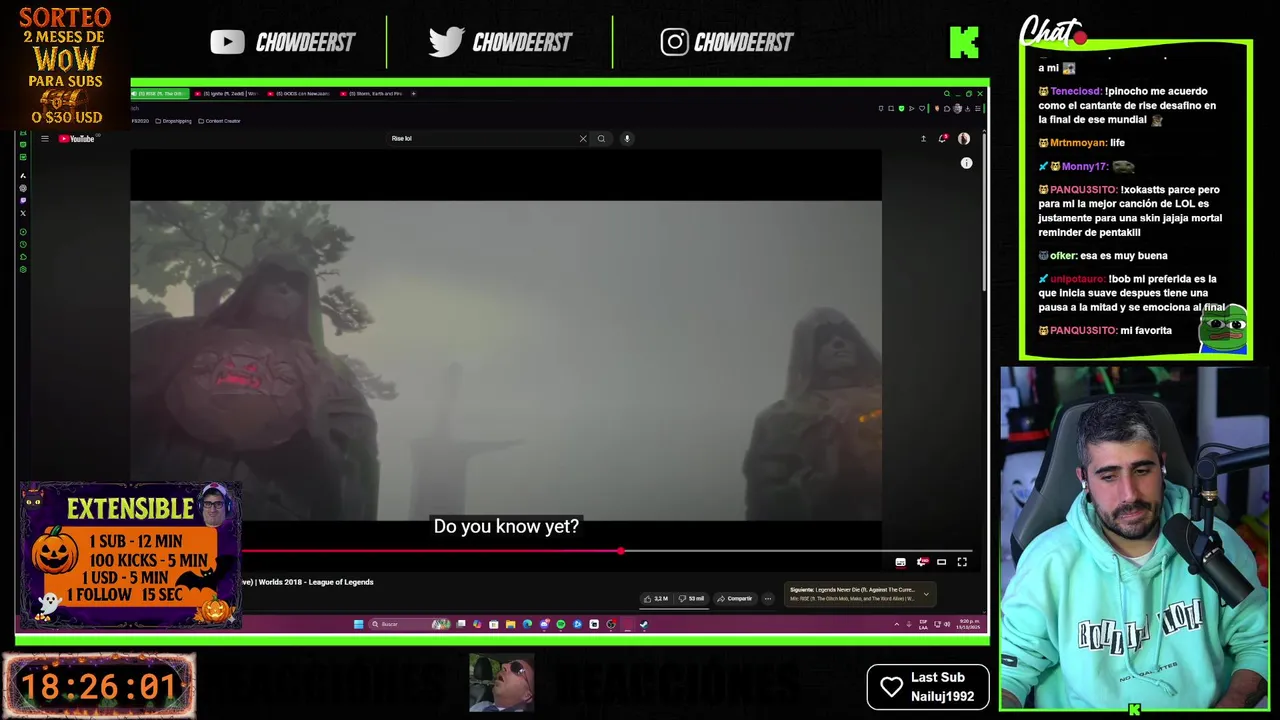Image resolution: width=1280 pixels, height=720 pixels.
Task: Open the Dropshipping bookmarks folder
Action: (173, 121)
